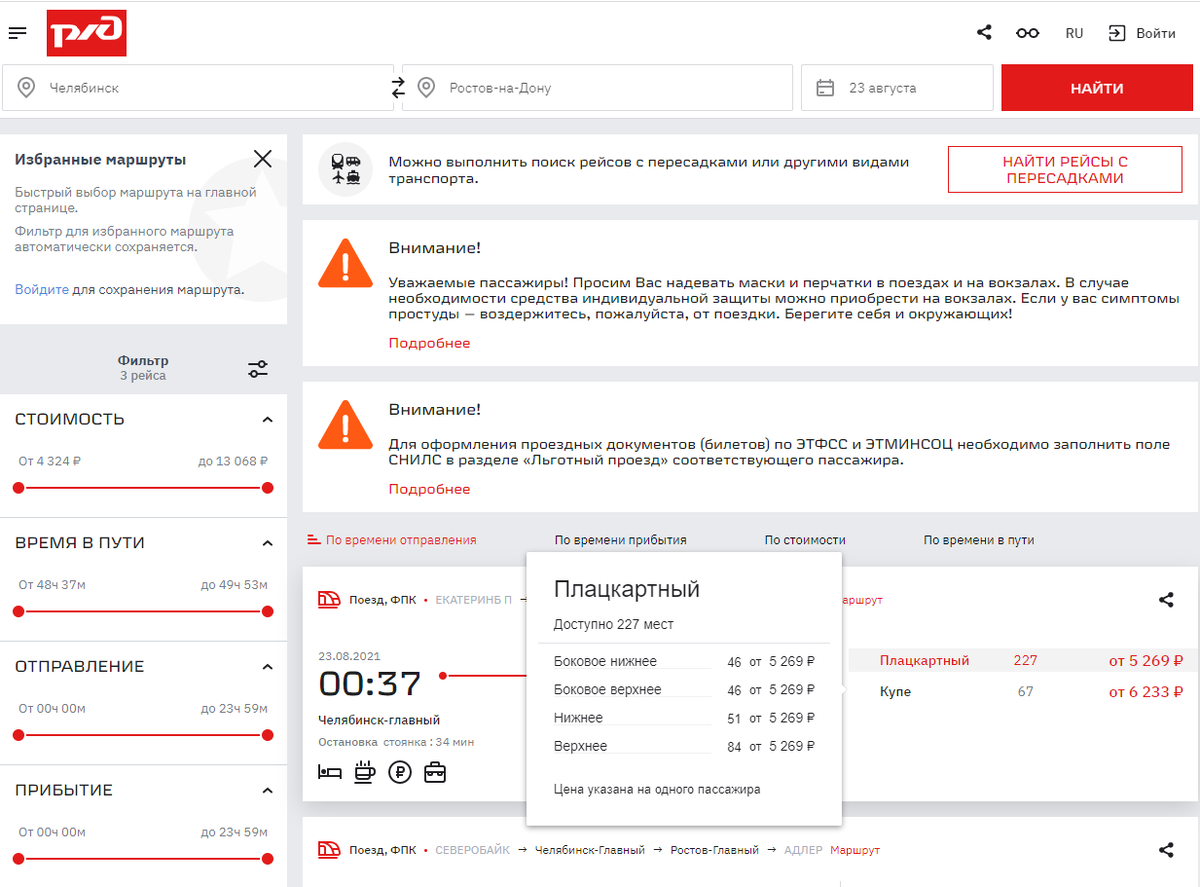Open Подробнее link under СНИЛС warning

(429, 489)
